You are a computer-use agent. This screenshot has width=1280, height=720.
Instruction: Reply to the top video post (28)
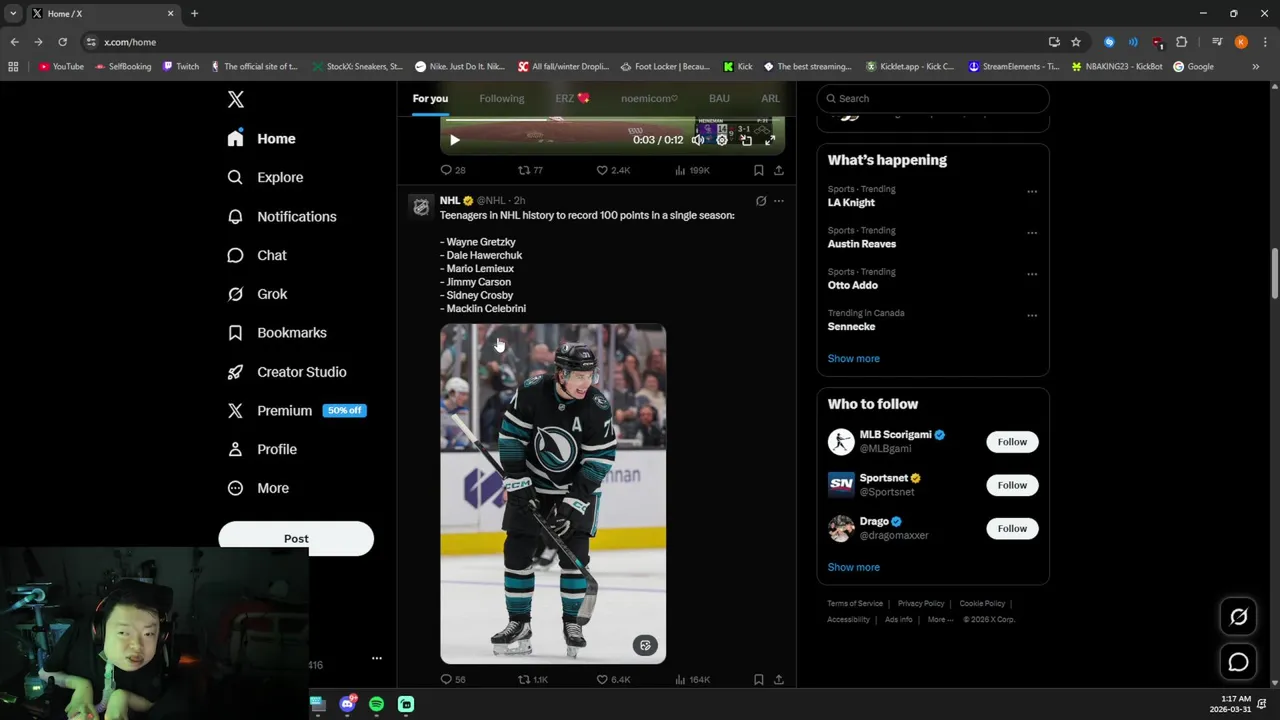pyautogui.click(x=453, y=170)
